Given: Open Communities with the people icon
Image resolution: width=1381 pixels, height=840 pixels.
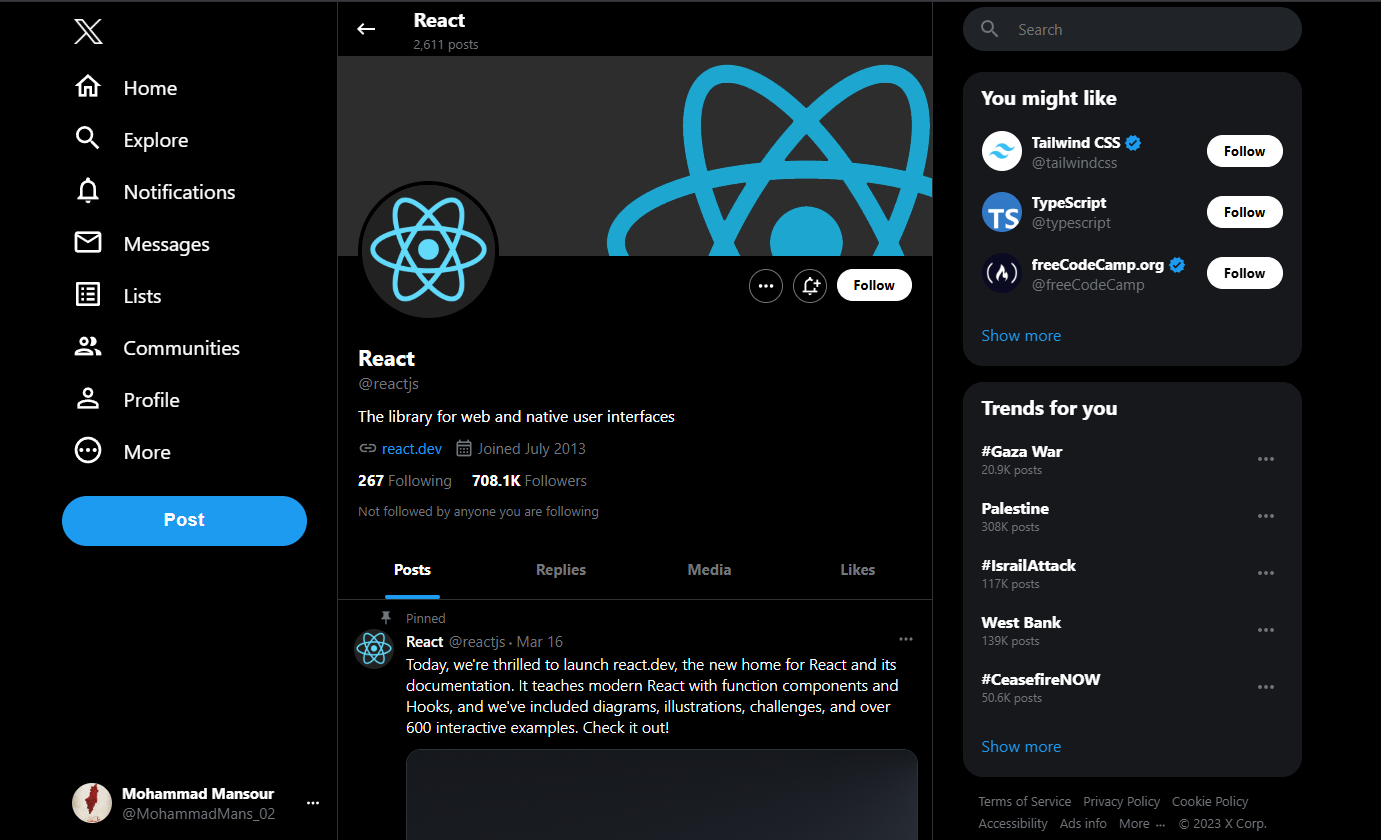Looking at the screenshot, I should [x=88, y=347].
